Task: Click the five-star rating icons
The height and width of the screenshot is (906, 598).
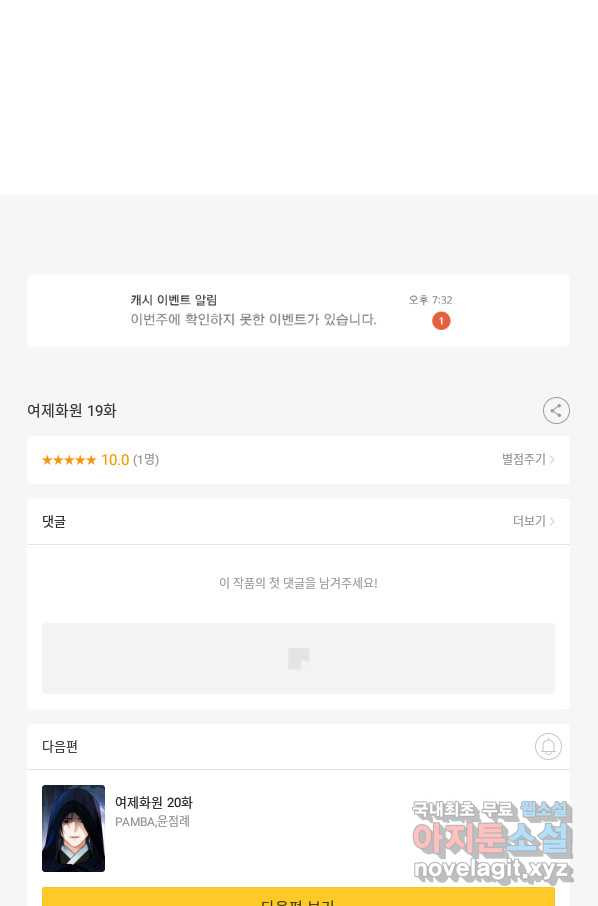Action: click(x=69, y=460)
